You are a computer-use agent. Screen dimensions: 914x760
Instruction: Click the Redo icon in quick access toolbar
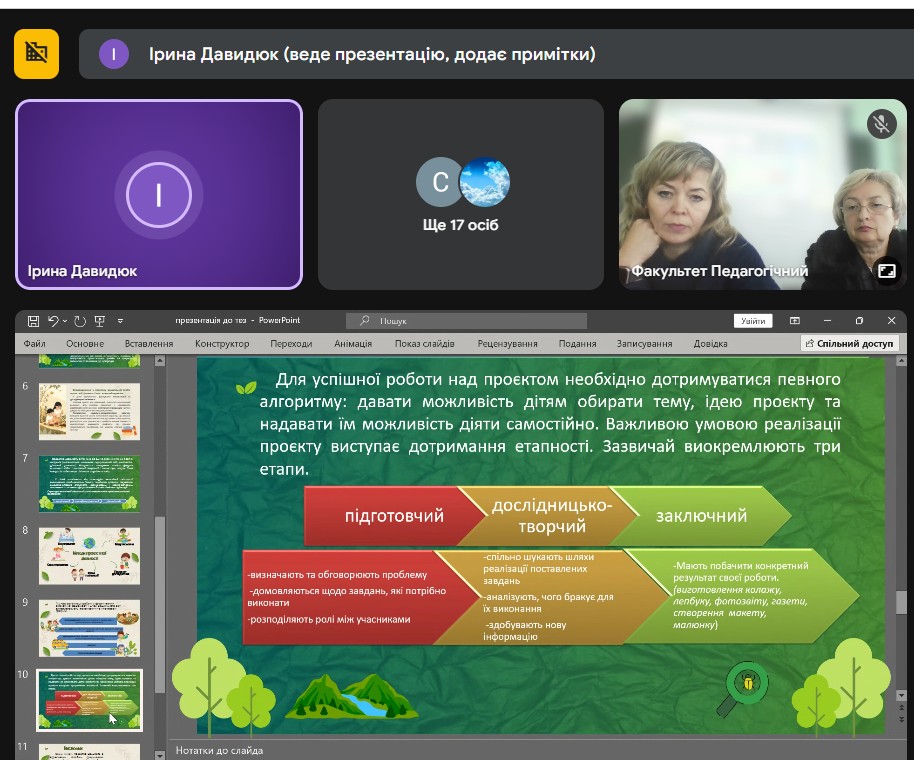coord(80,321)
